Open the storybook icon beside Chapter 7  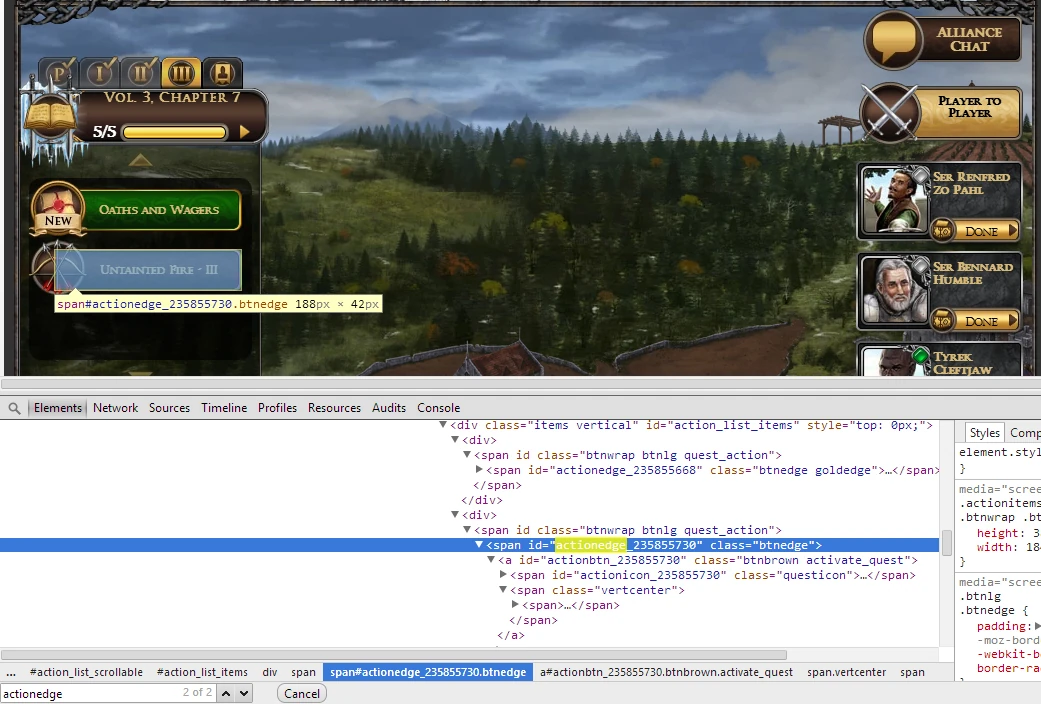point(50,118)
